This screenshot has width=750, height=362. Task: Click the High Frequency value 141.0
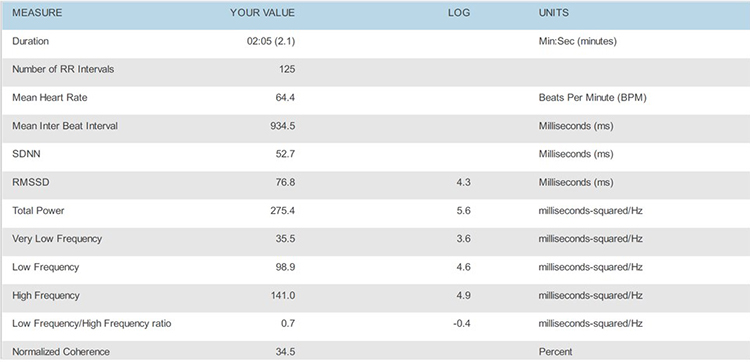tap(283, 296)
